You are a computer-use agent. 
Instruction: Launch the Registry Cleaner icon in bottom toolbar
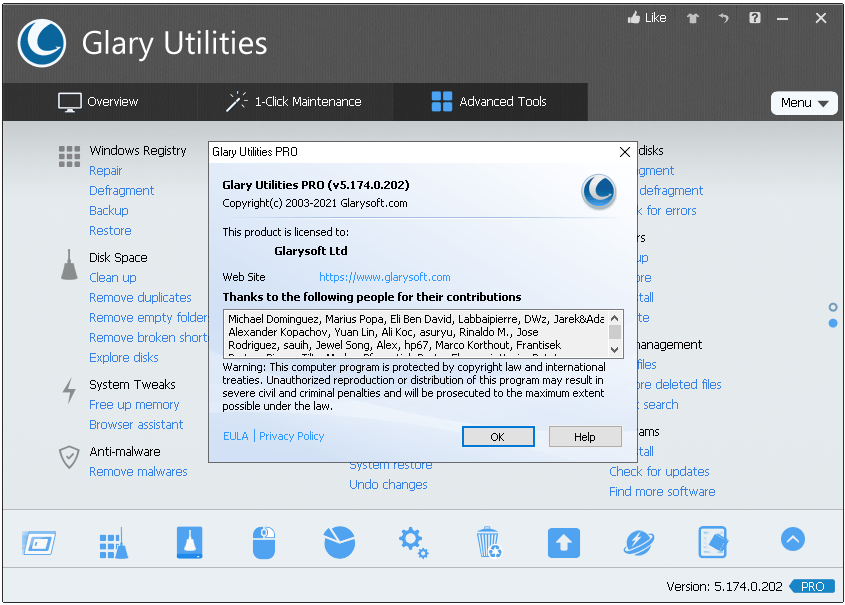[x=114, y=543]
